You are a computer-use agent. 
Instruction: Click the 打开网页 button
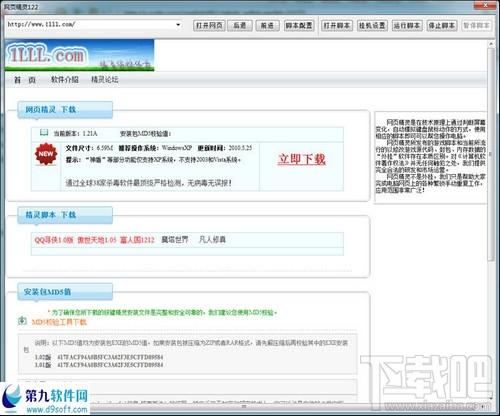coord(209,25)
